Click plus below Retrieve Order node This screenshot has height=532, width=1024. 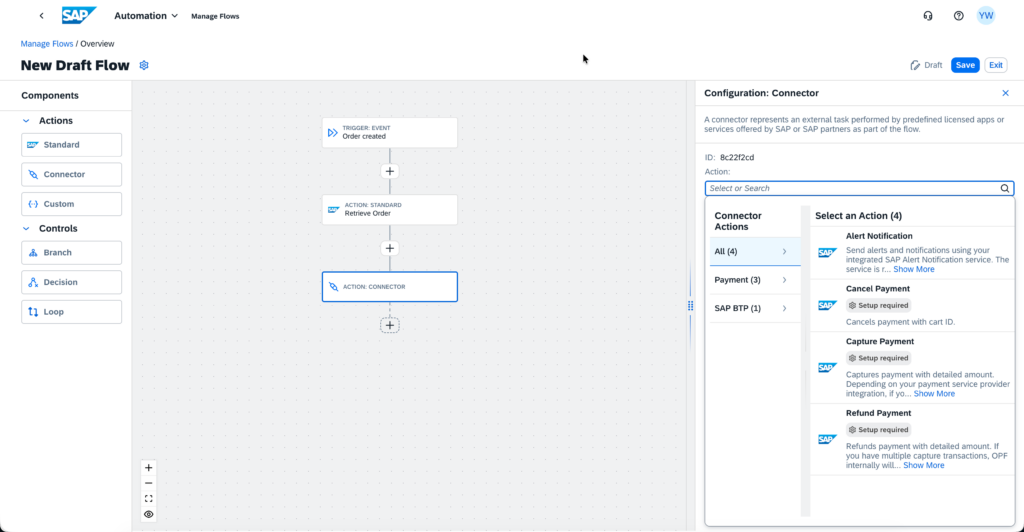(390, 248)
